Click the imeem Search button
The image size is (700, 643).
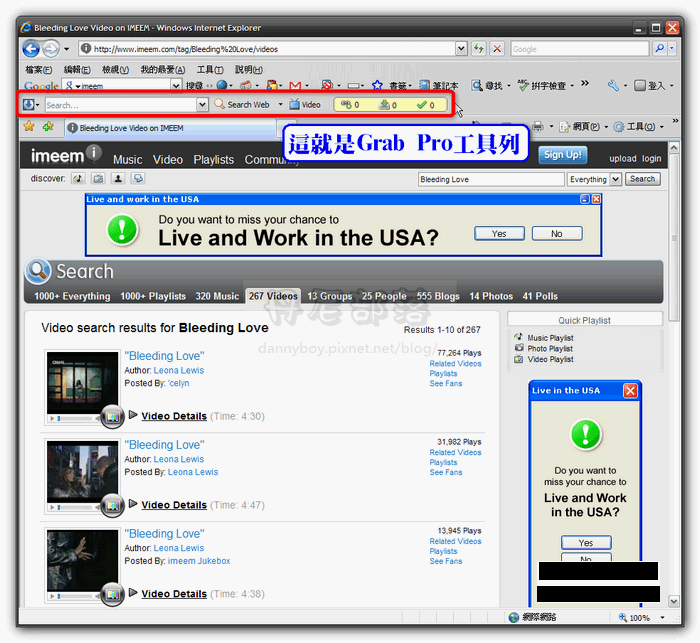point(642,179)
